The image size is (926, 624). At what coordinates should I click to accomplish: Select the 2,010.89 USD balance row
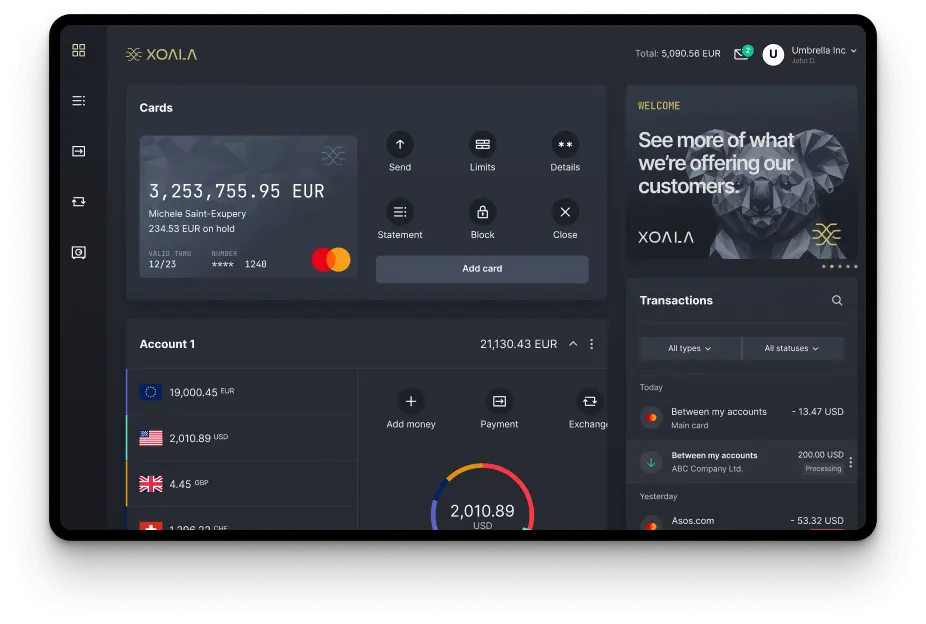(x=242, y=438)
